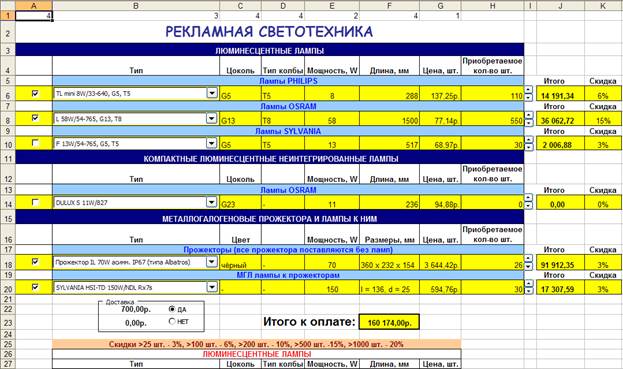The width and height of the screenshot is (623, 369).
Task: Click the G13 socket cell
Action: [x=240, y=119]
